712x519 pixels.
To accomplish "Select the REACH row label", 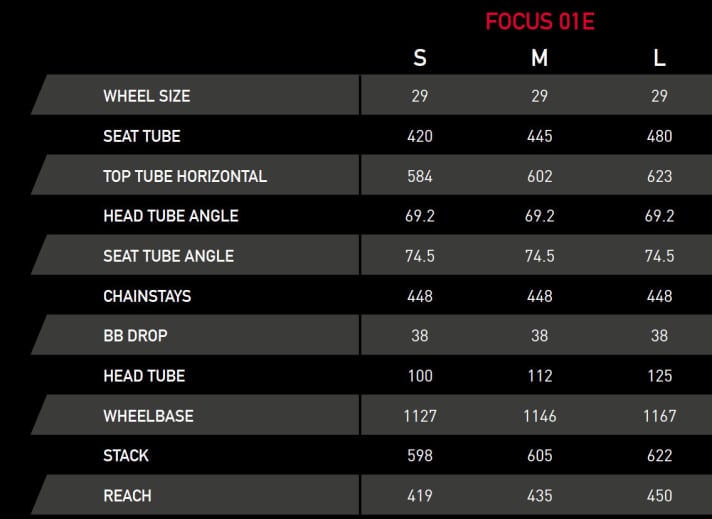I will coord(127,495).
